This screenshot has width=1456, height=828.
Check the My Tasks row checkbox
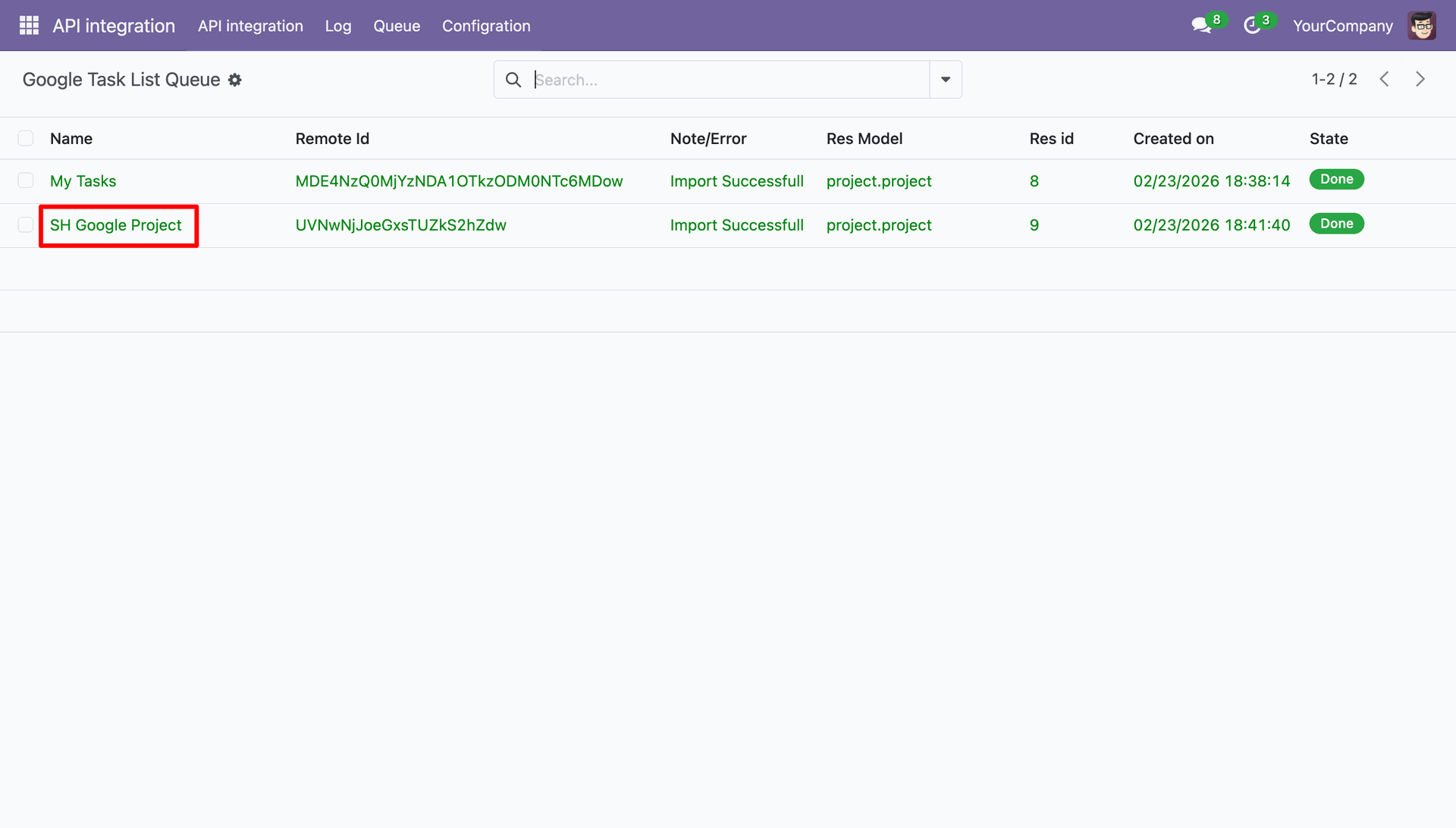tap(26, 180)
